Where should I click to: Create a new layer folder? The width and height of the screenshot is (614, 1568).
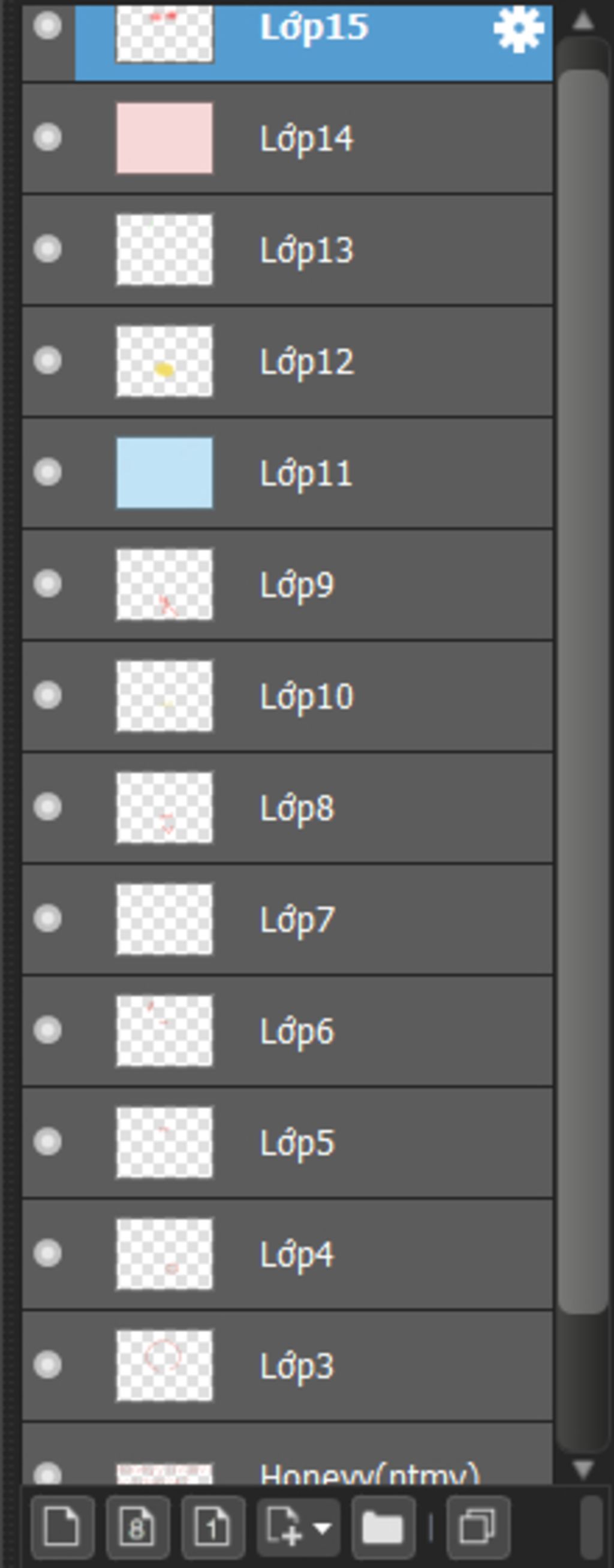tap(383, 1525)
